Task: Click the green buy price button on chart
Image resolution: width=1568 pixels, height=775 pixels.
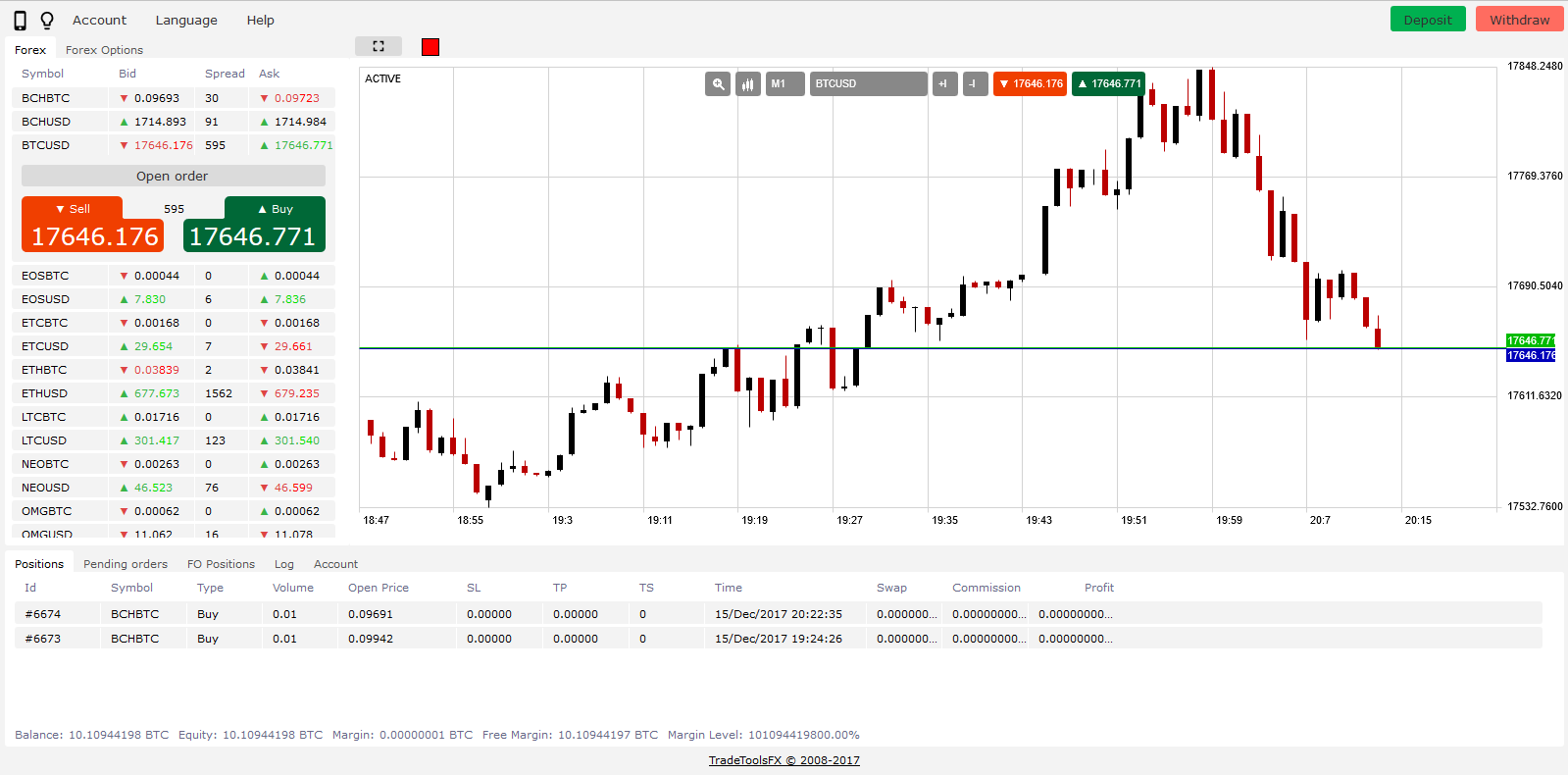Action: tap(1108, 84)
